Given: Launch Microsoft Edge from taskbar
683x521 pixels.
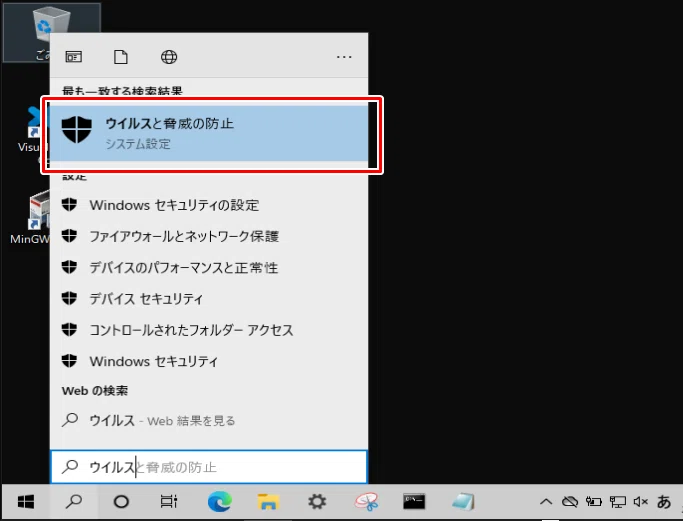Looking at the screenshot, I should click(220, 502).
